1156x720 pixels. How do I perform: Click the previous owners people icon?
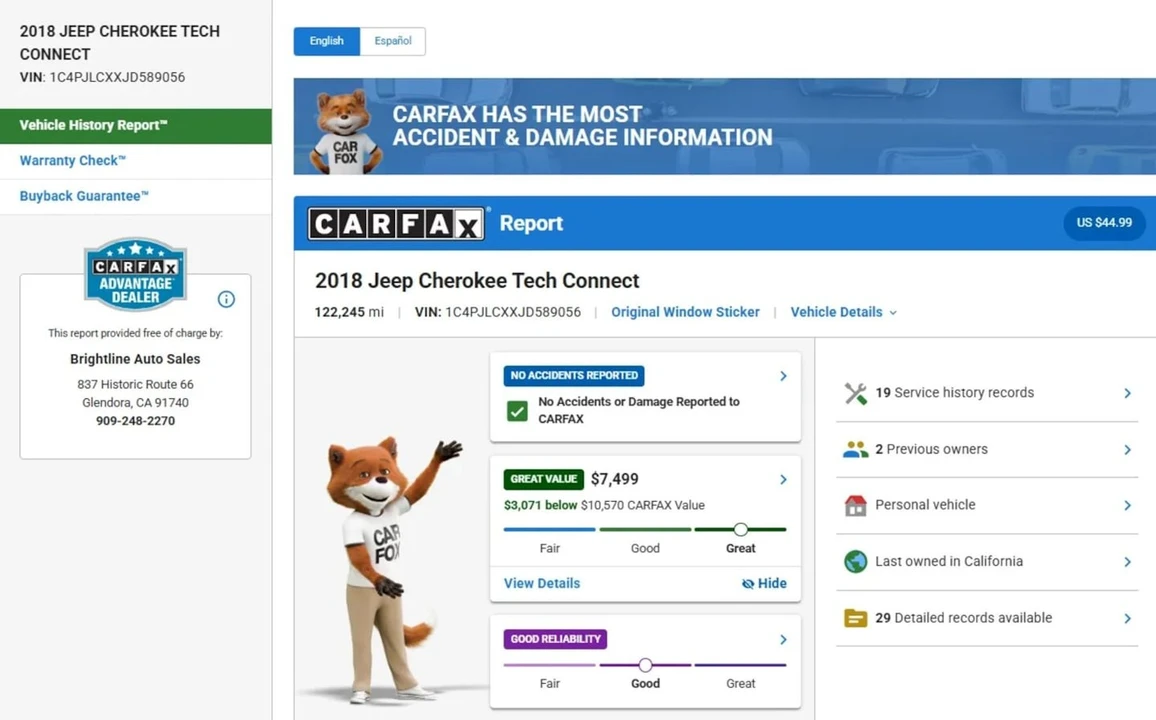855,450
